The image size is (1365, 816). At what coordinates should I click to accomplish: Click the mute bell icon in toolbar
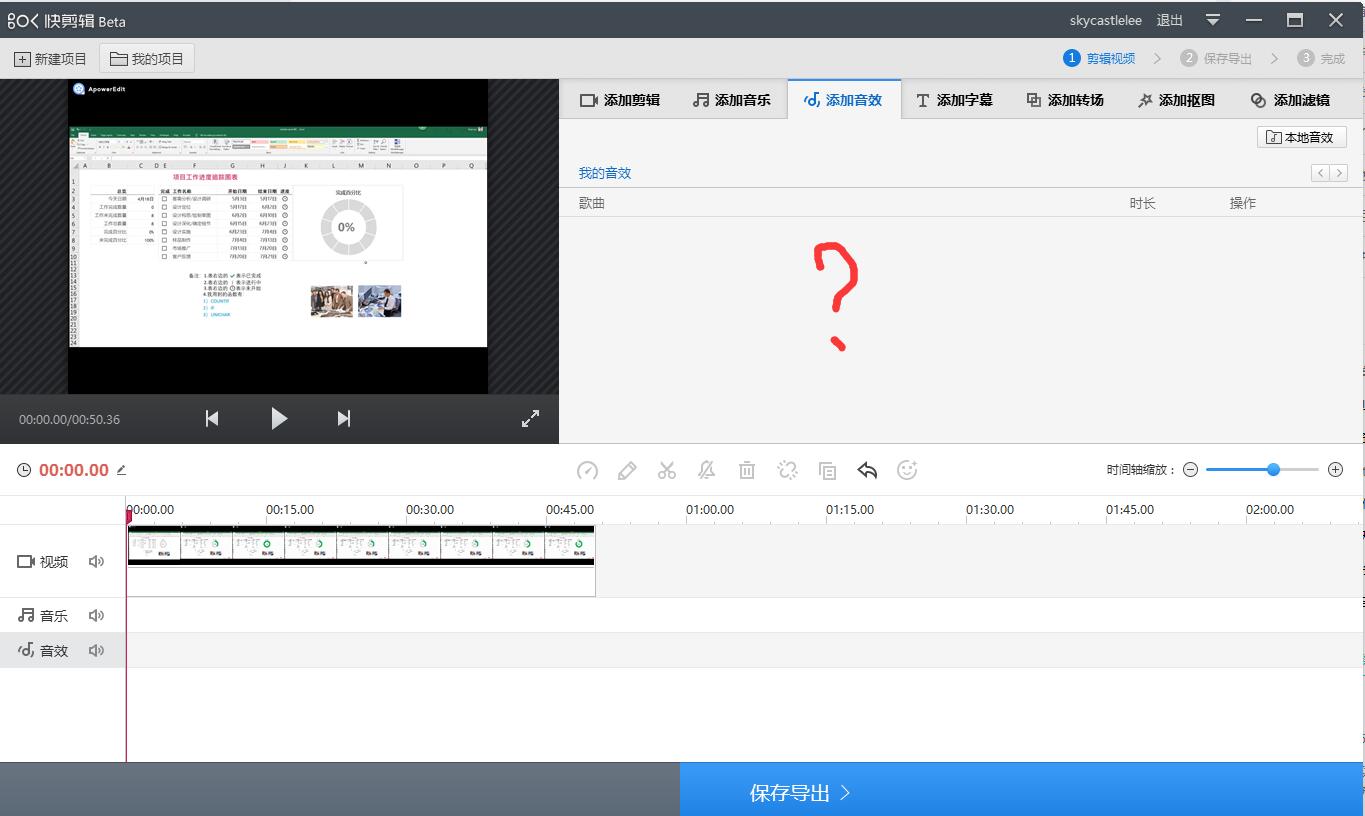(x=707, y=470)
